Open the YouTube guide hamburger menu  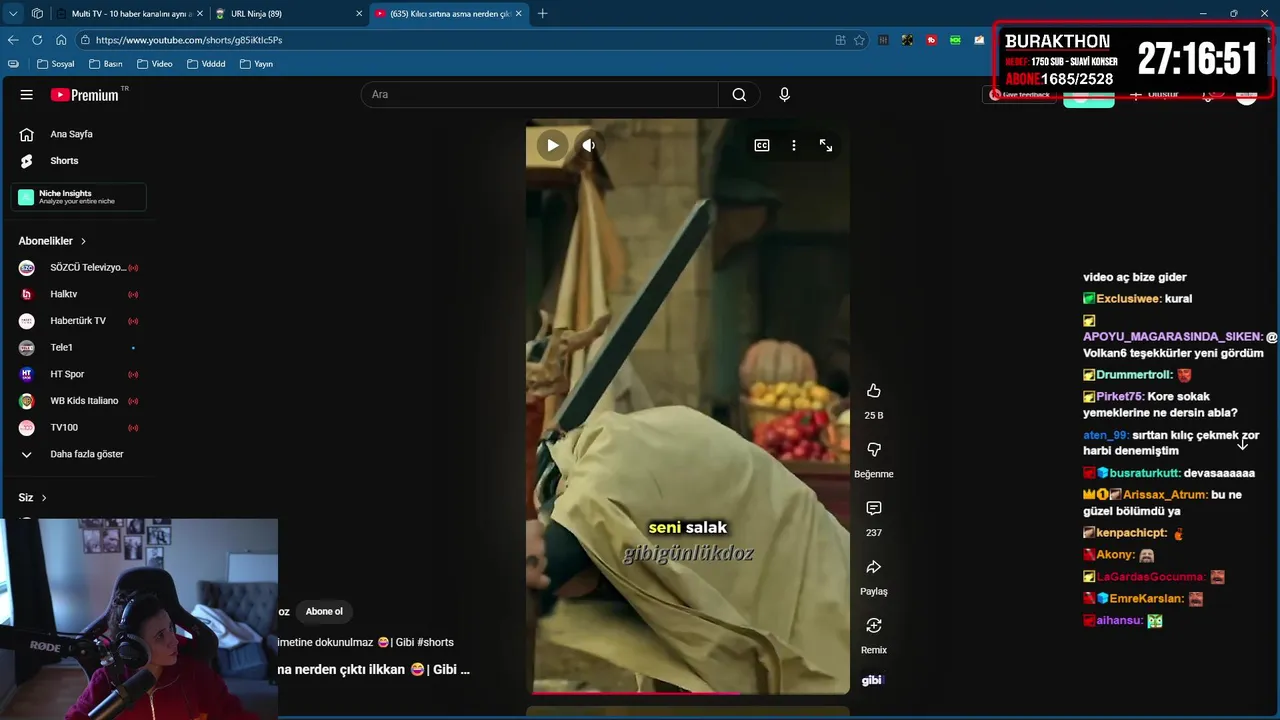tap(27, 95)
